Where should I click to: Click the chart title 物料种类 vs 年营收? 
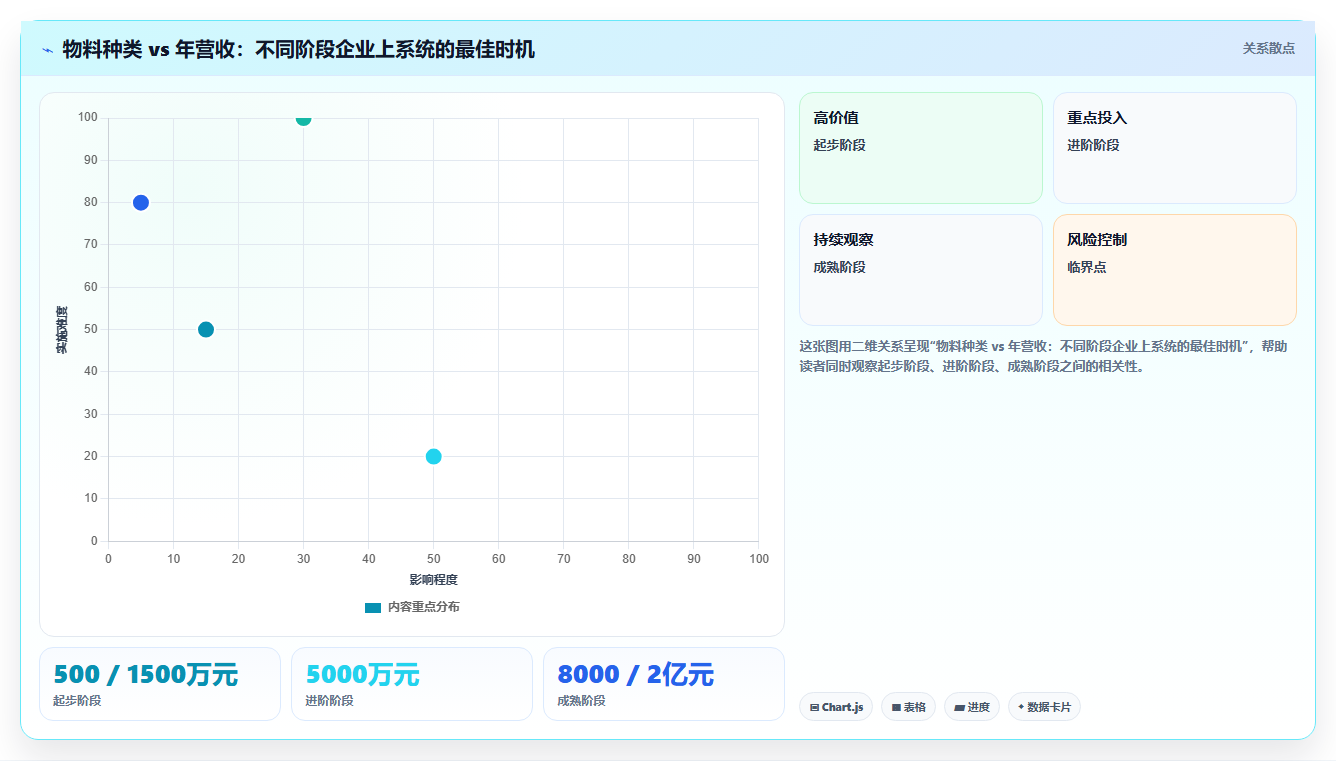298,49
